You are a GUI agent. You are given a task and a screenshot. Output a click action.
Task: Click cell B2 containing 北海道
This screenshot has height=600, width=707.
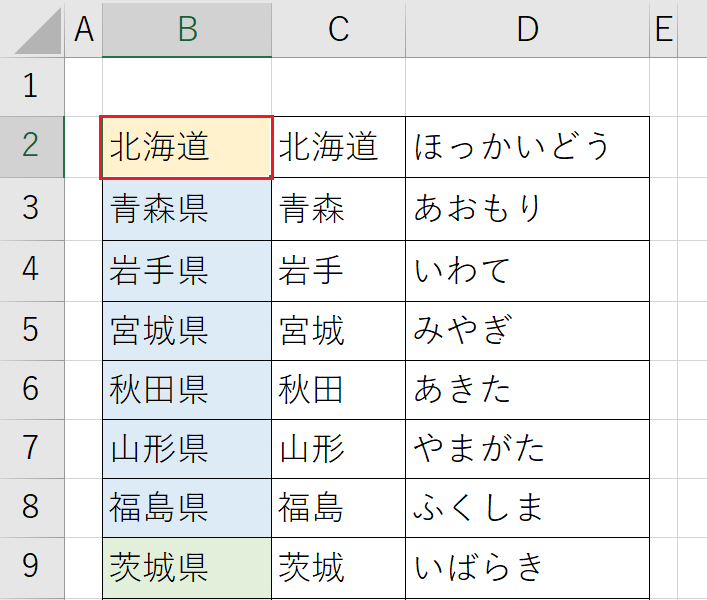click(x=187, y=147)
